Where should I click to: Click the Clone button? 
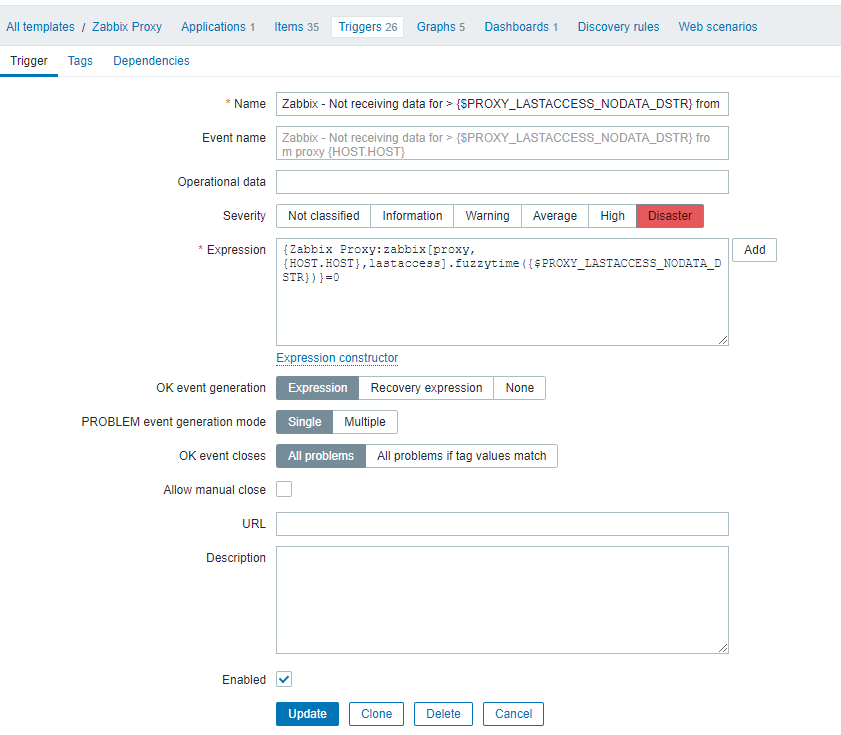[x=376, y=714]
